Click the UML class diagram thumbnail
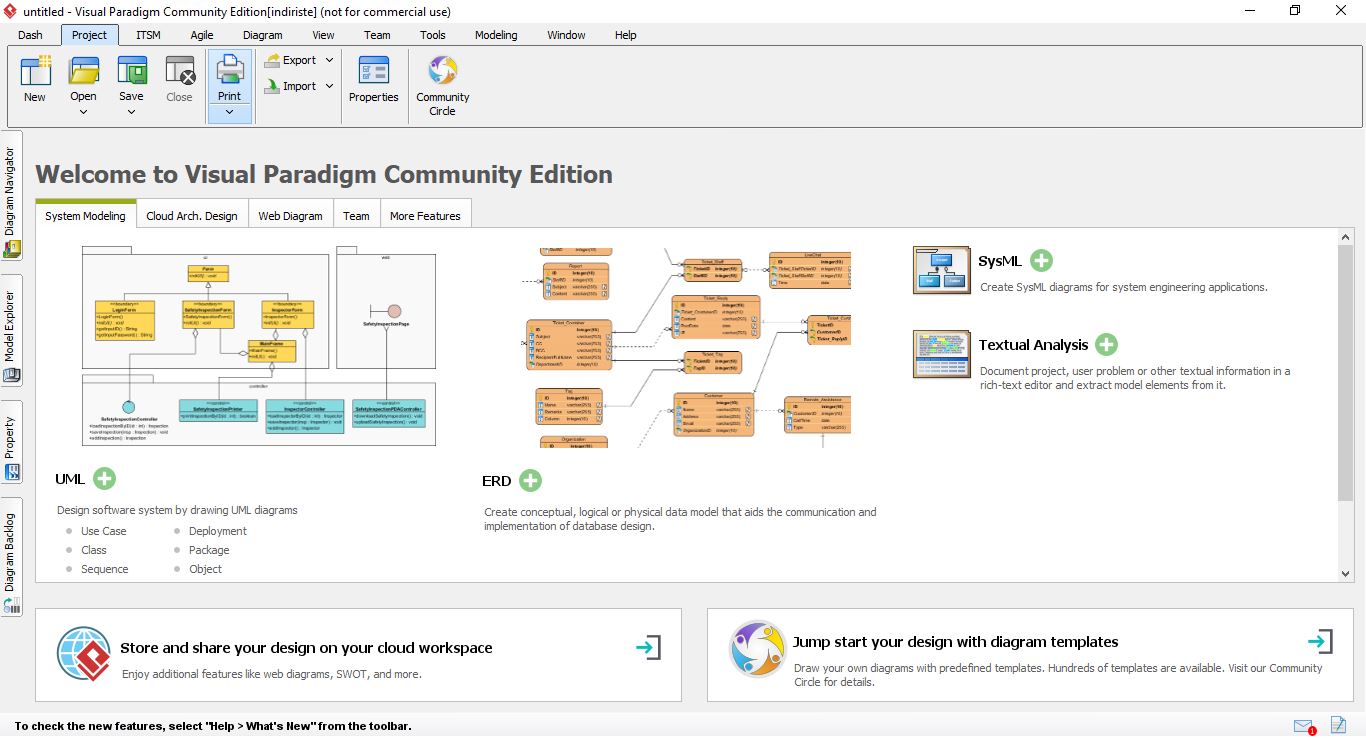Viewport: 1366px width, 738px height. click(x=259, y=346)
